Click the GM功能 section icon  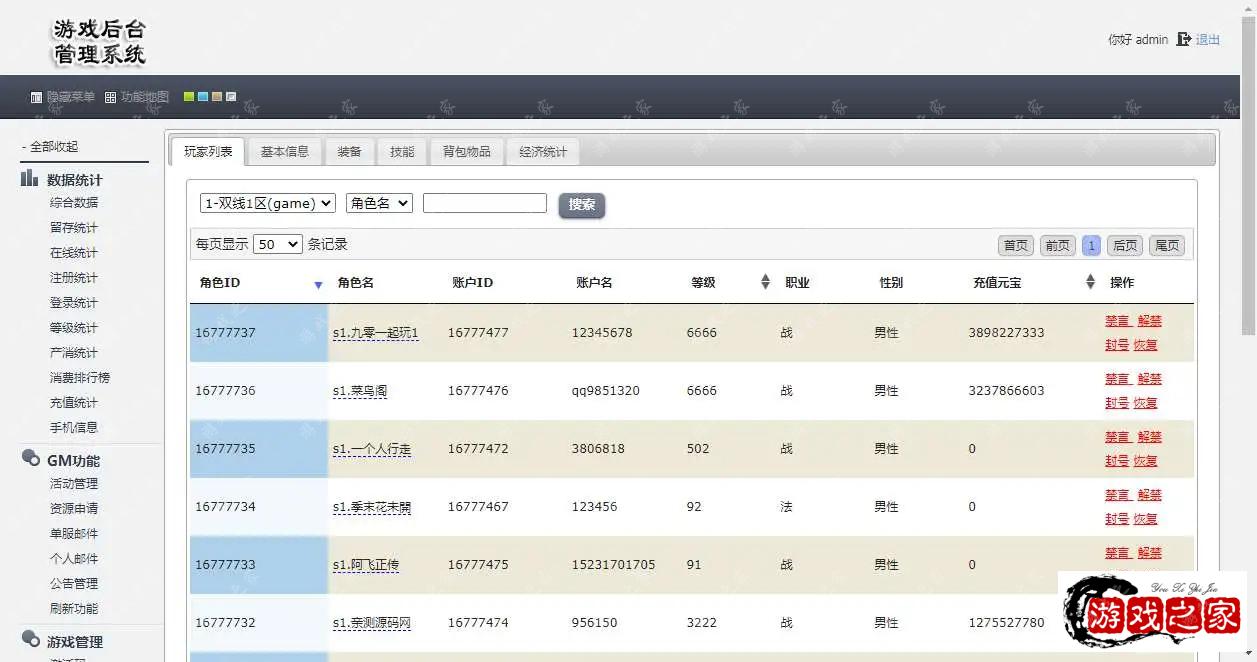point(30,459)
